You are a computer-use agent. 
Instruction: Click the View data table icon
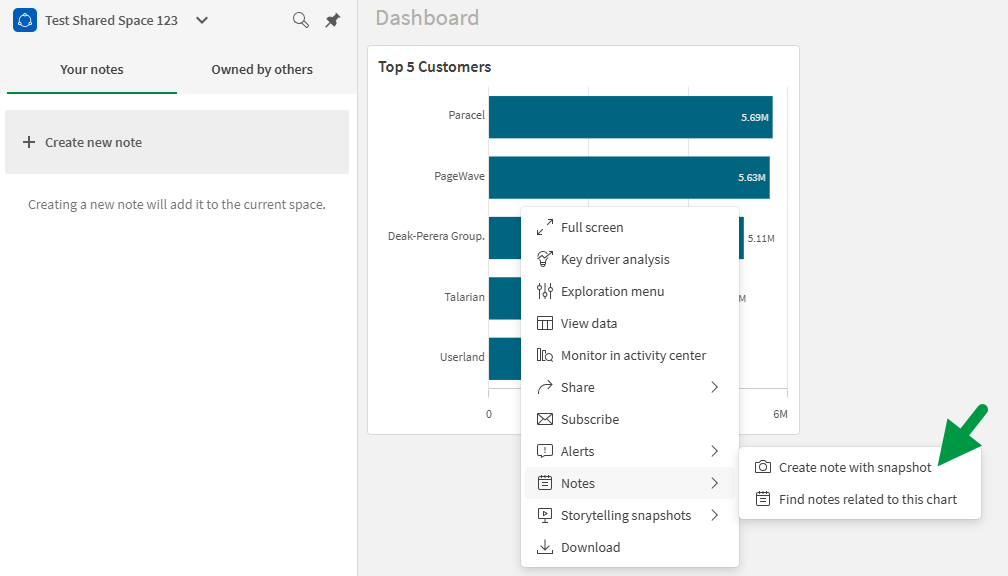tap(545, 324)
